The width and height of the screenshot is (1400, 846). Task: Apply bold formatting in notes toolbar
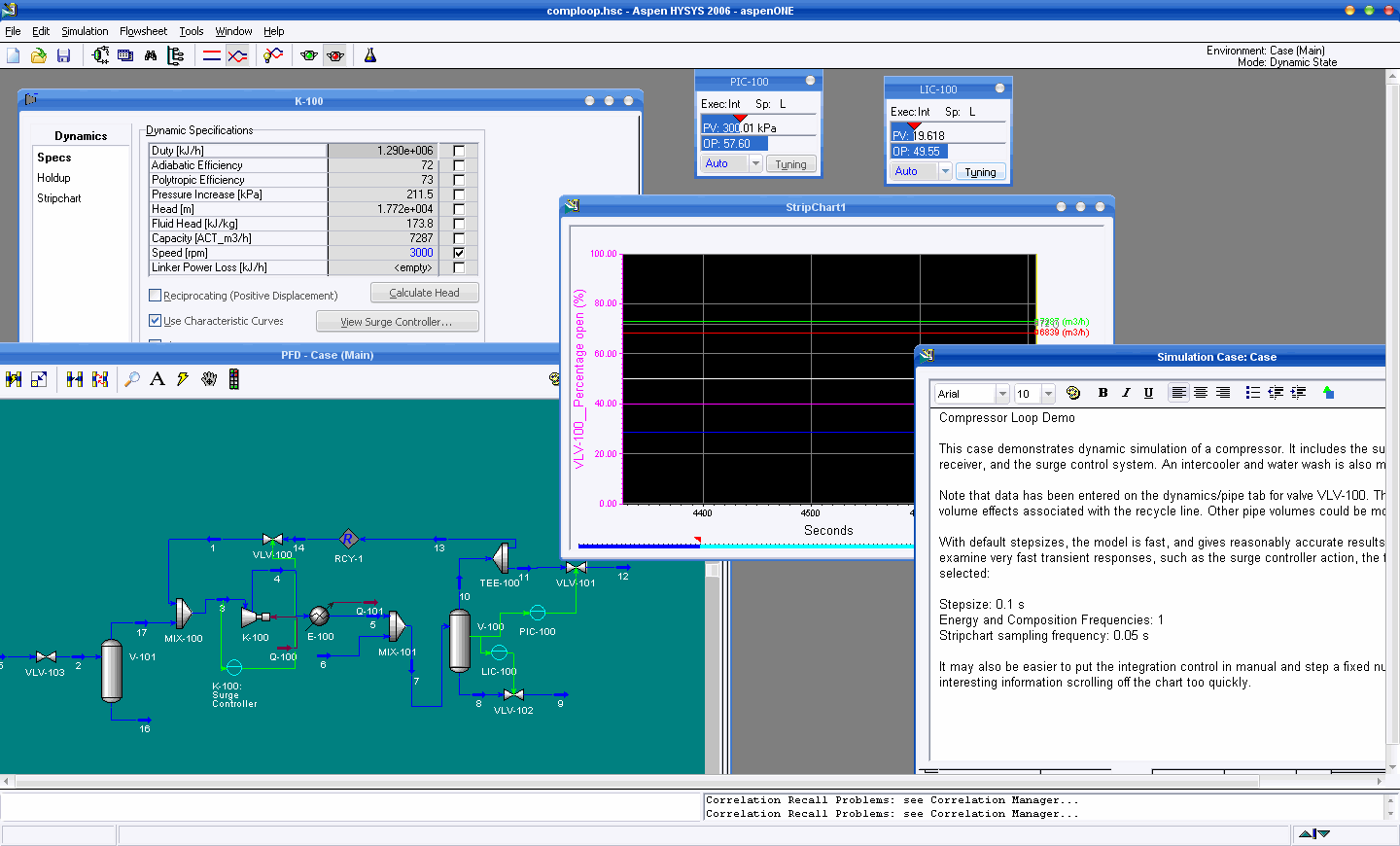click(x=1102, y=393)
